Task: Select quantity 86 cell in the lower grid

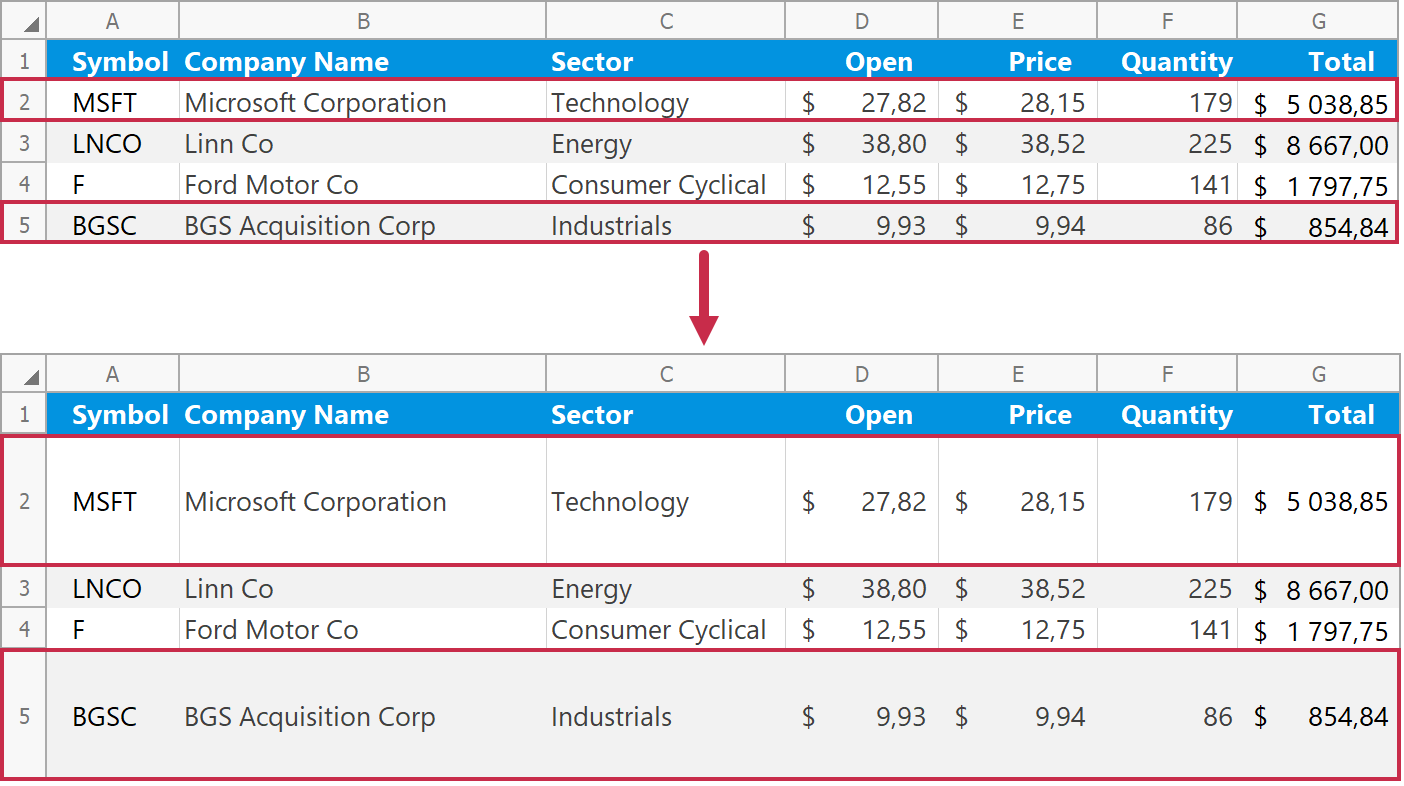Action: pyautogui.click(x=1168, y=716)
